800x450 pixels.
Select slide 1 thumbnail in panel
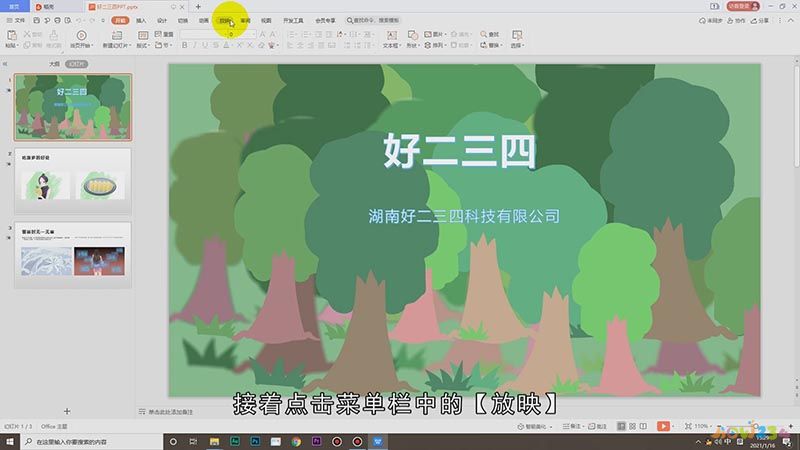[x=73, y=107]
